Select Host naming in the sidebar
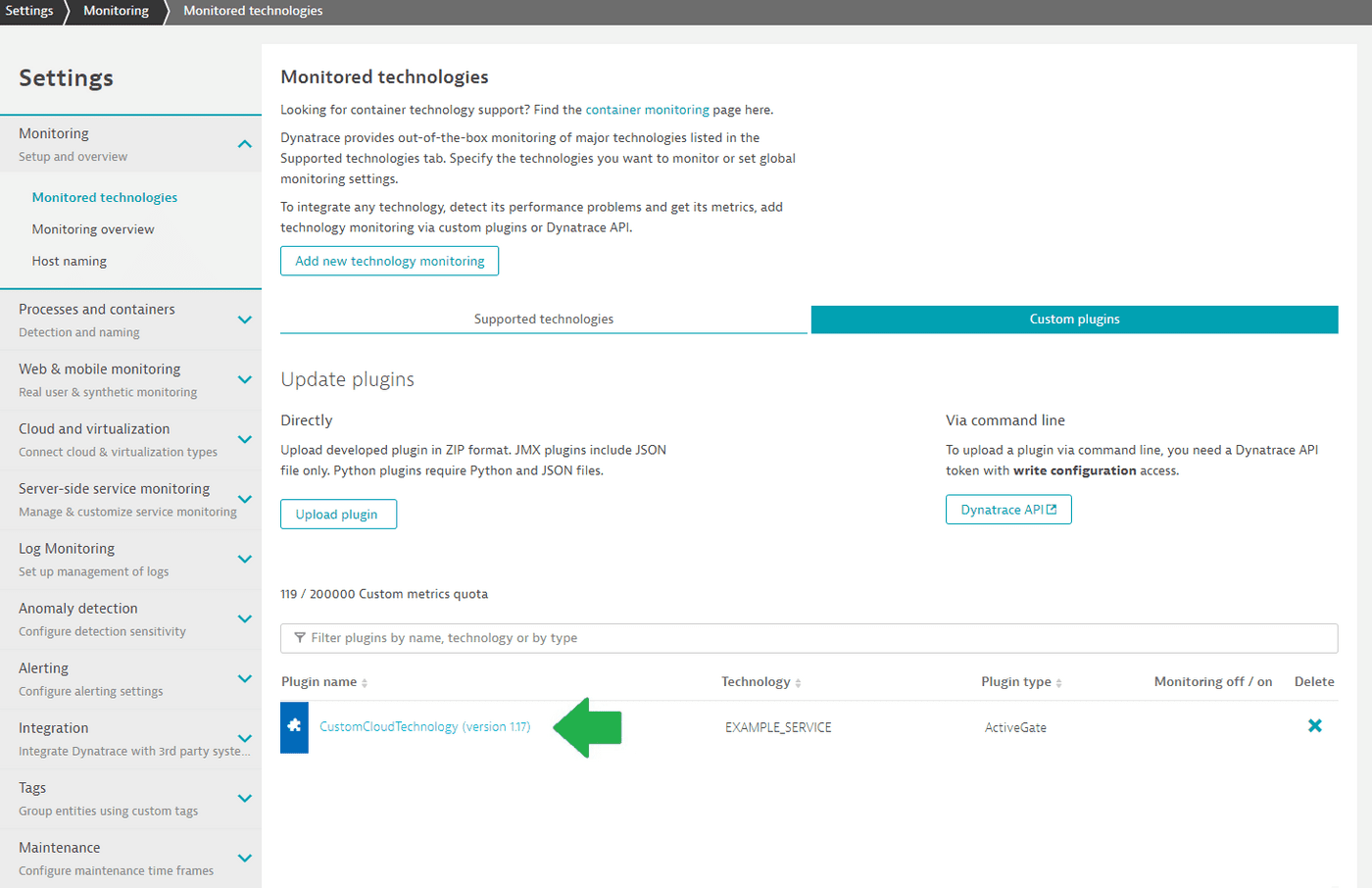The height and width of the screenshot is (888, 1372). (70, 261)
